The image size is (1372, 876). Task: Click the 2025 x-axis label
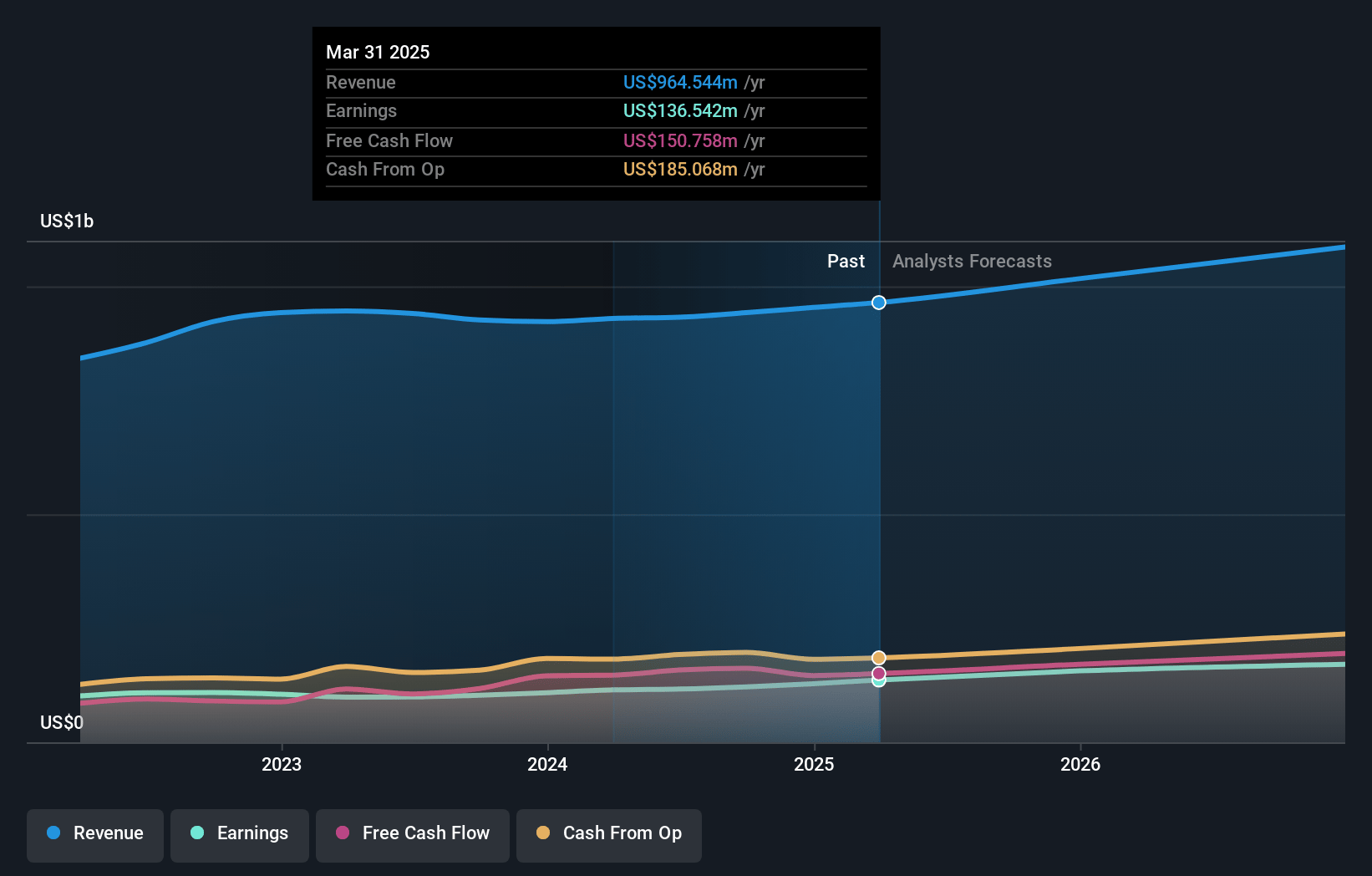[x=814, y=764]
